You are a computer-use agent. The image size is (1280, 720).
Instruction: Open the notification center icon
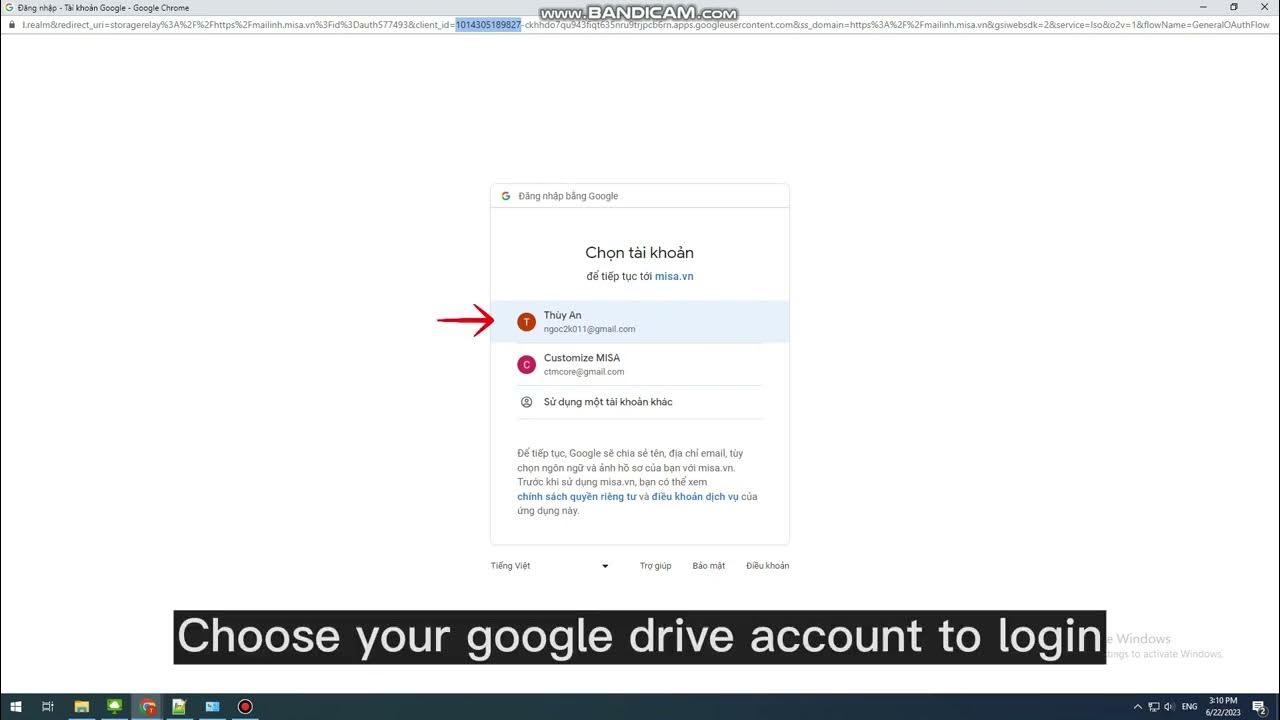pyautogui.click(x=1259, y=707)
